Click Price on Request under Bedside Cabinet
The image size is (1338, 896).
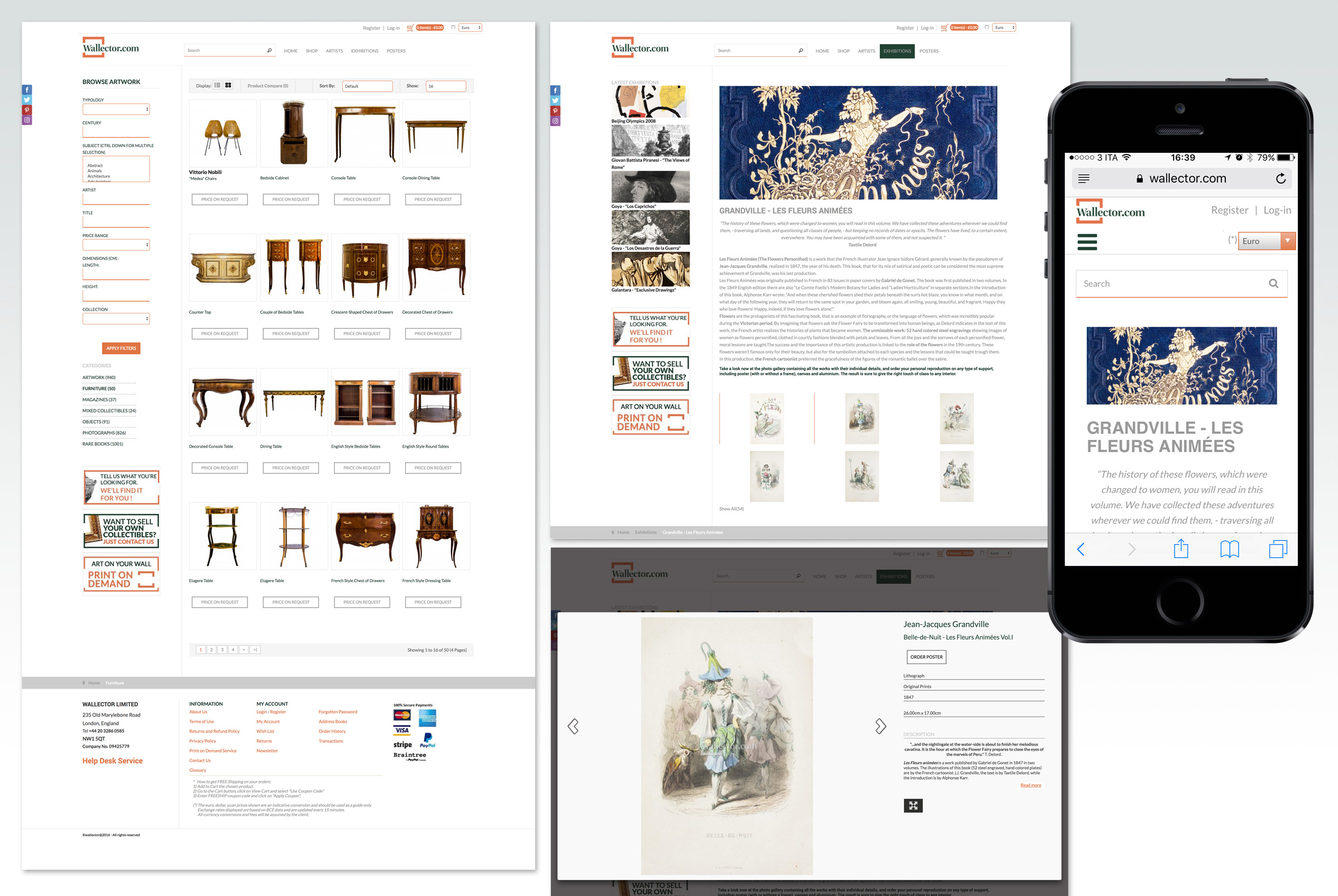click(x=291, y=200)
